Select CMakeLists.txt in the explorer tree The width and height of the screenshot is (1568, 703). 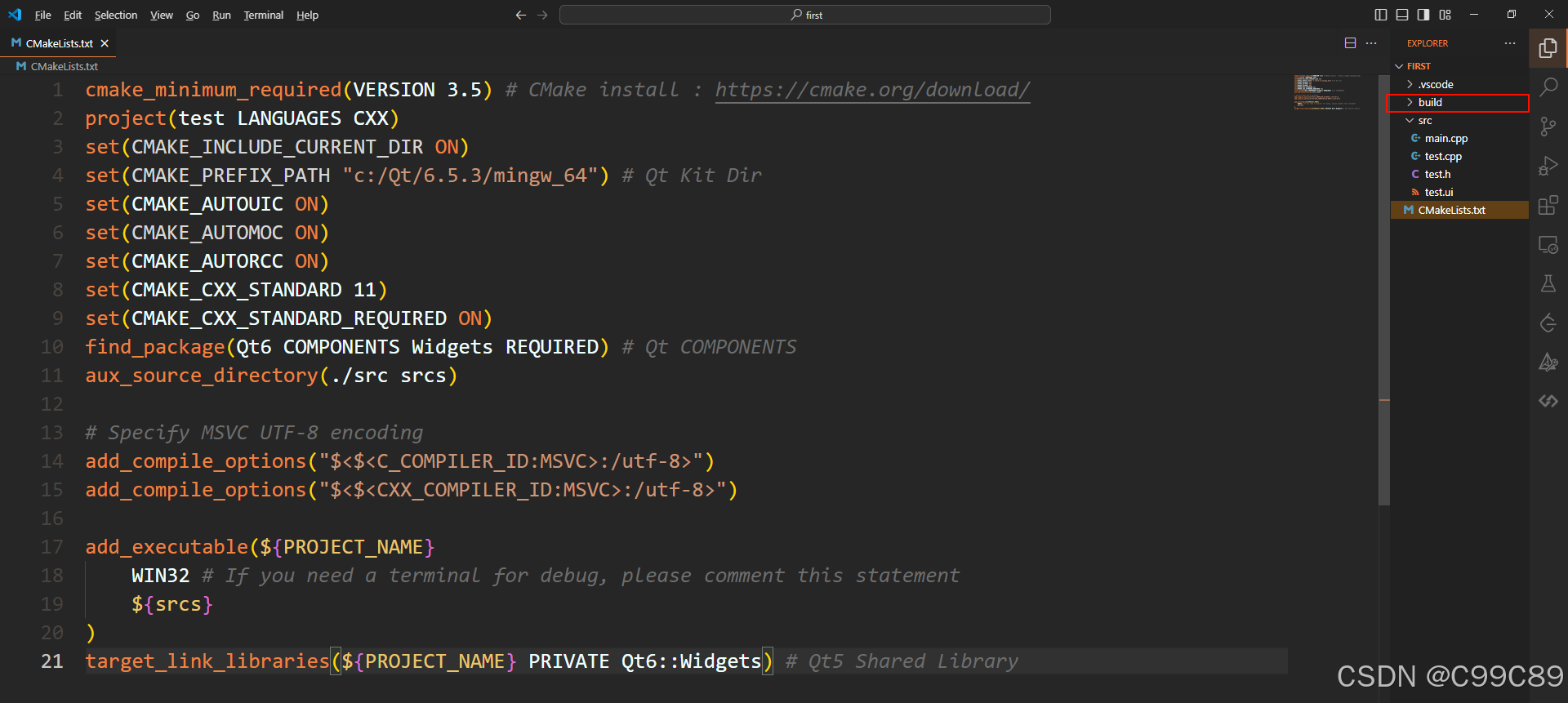(1459, 210)
